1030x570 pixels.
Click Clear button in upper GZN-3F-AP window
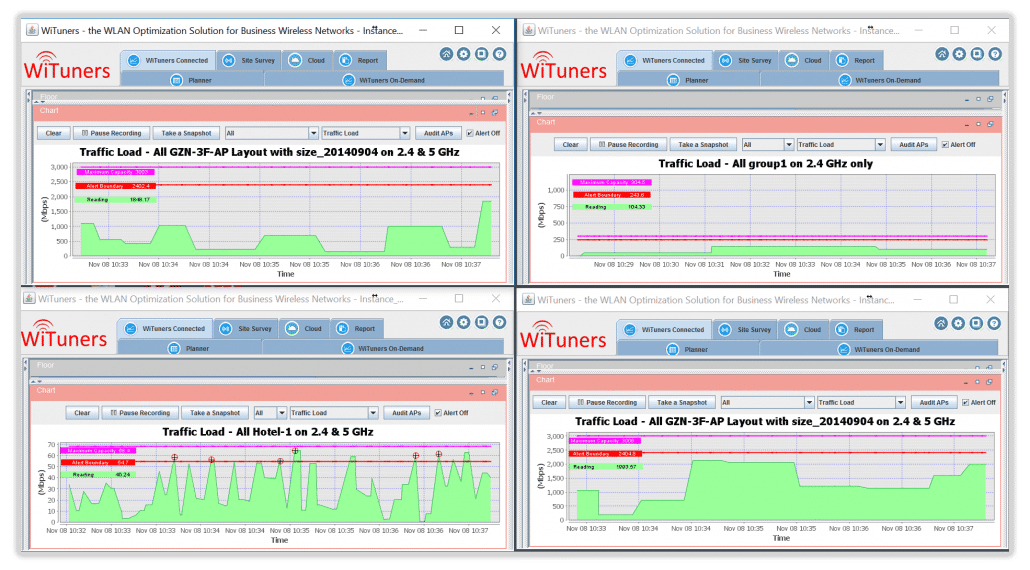coord(53,133)
